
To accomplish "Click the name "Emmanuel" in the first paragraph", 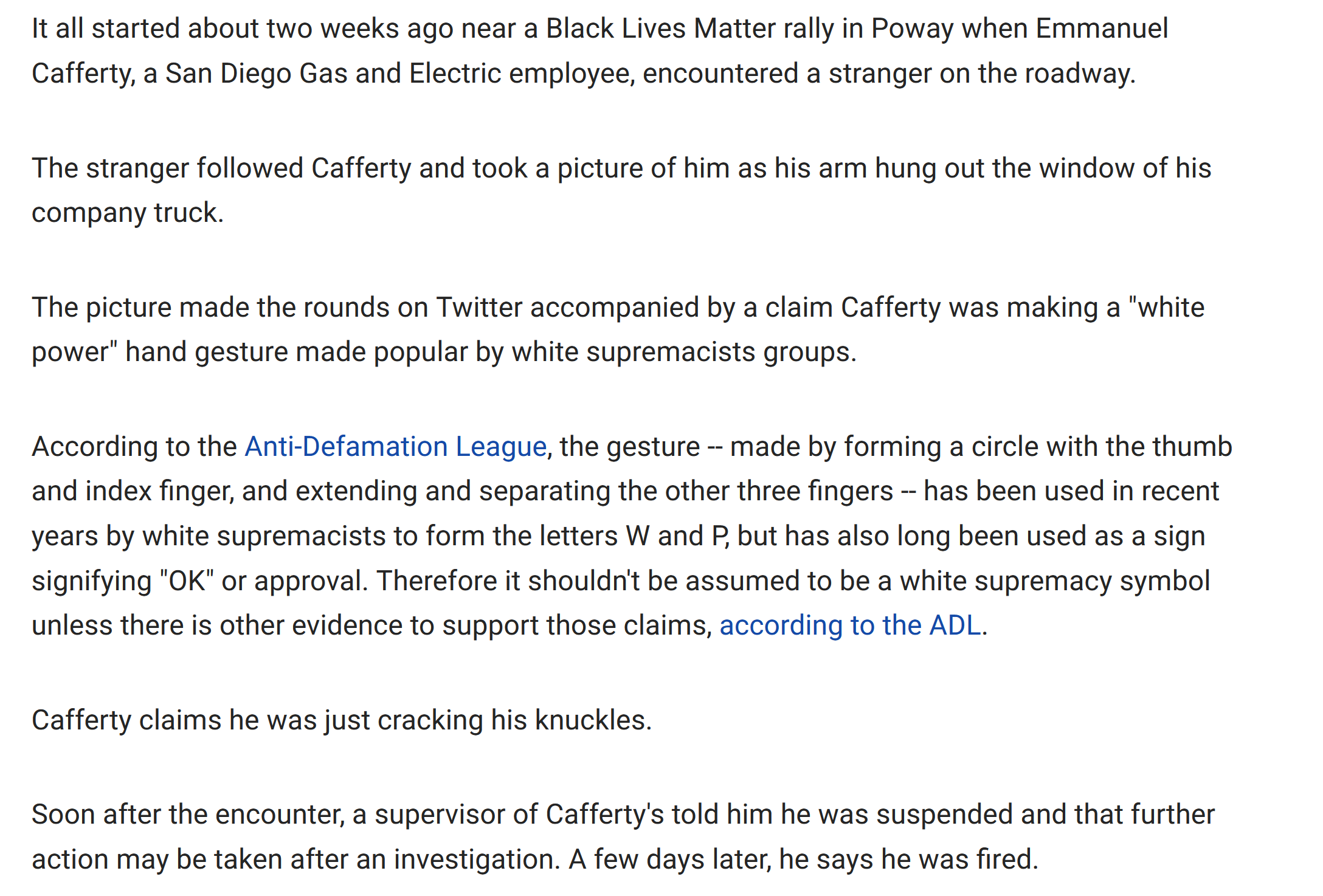I will pyautogui.click(x=1102, y=29).
